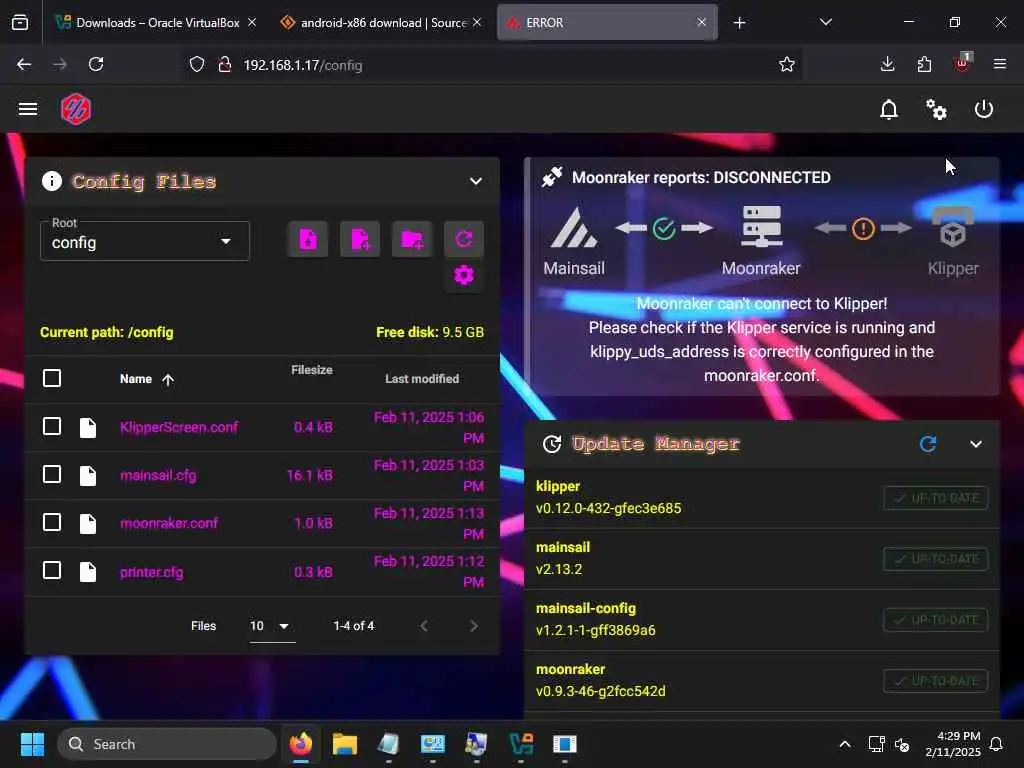Go to previous page of files
This screenshot has height=768, width=1024.
[x=424, y=626]
